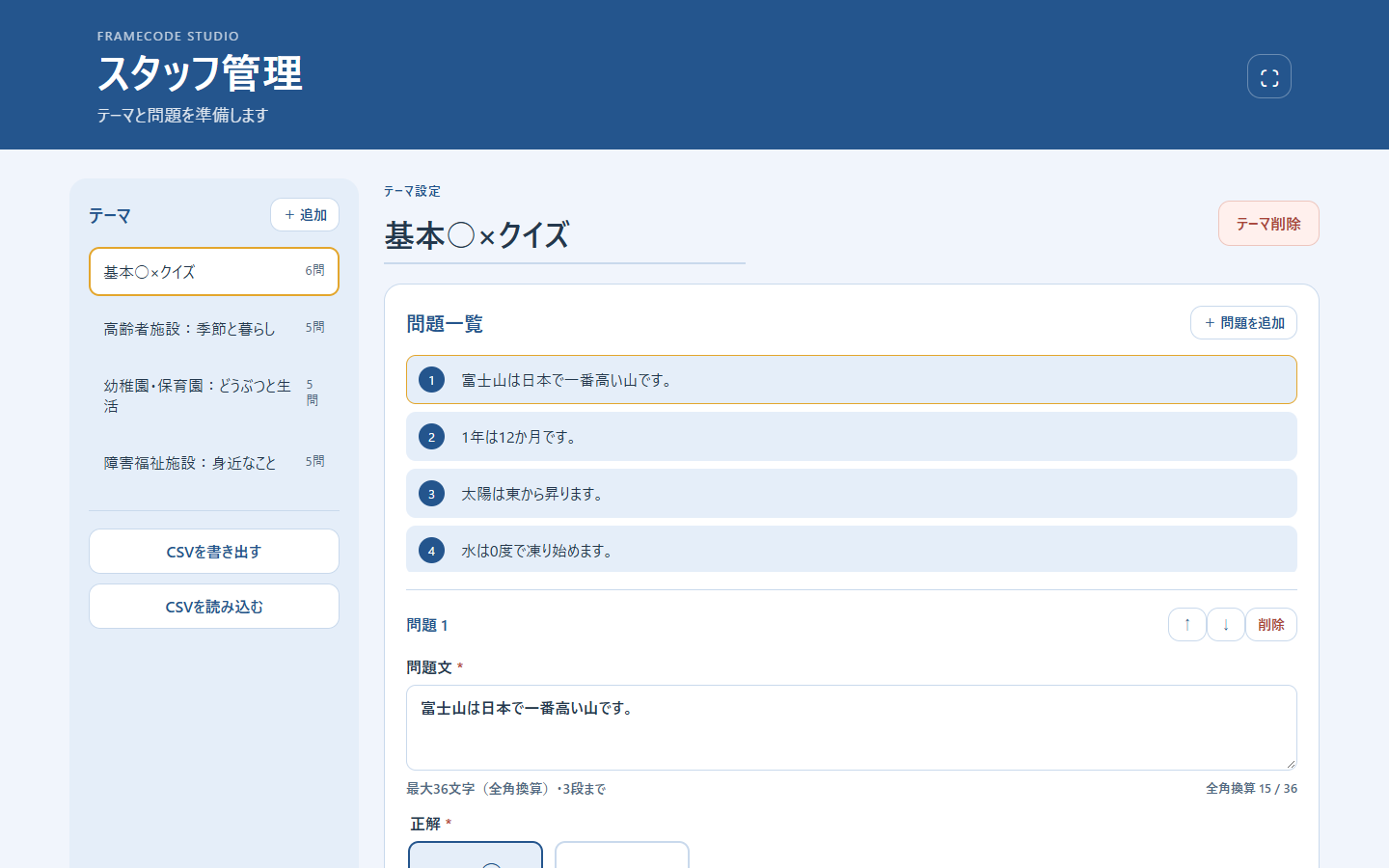Screen dimensions: 1389x868
Task: Click the 問題 1 editor heading
Action: coord(427,625)
